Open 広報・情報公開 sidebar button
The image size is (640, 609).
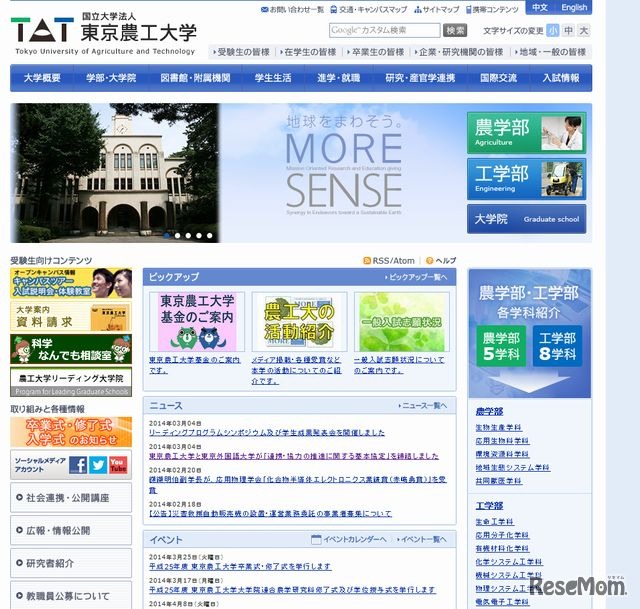click(71, 530)
